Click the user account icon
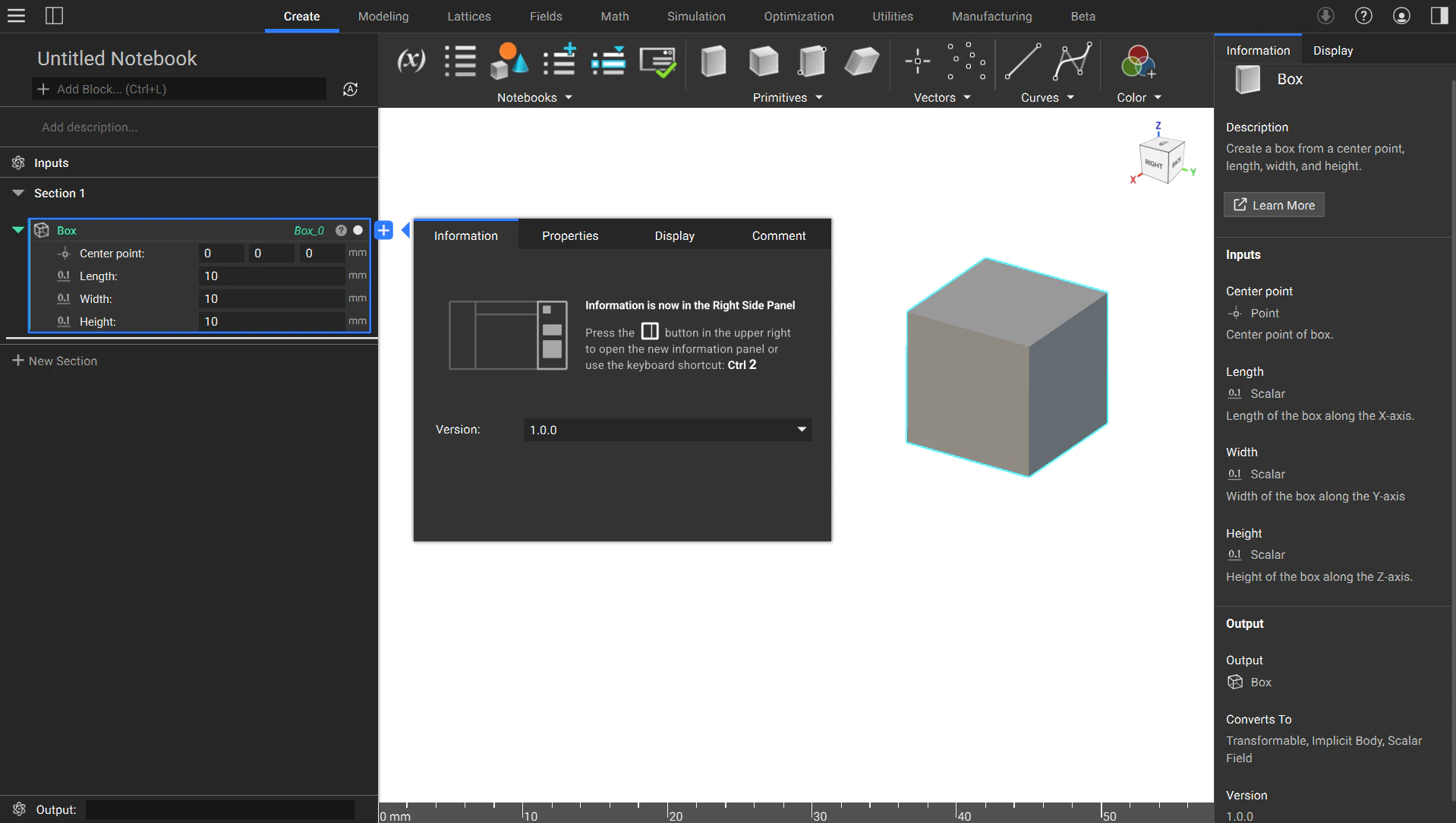This screenshot has height=823, width=1456. (x=1401, y=16)
